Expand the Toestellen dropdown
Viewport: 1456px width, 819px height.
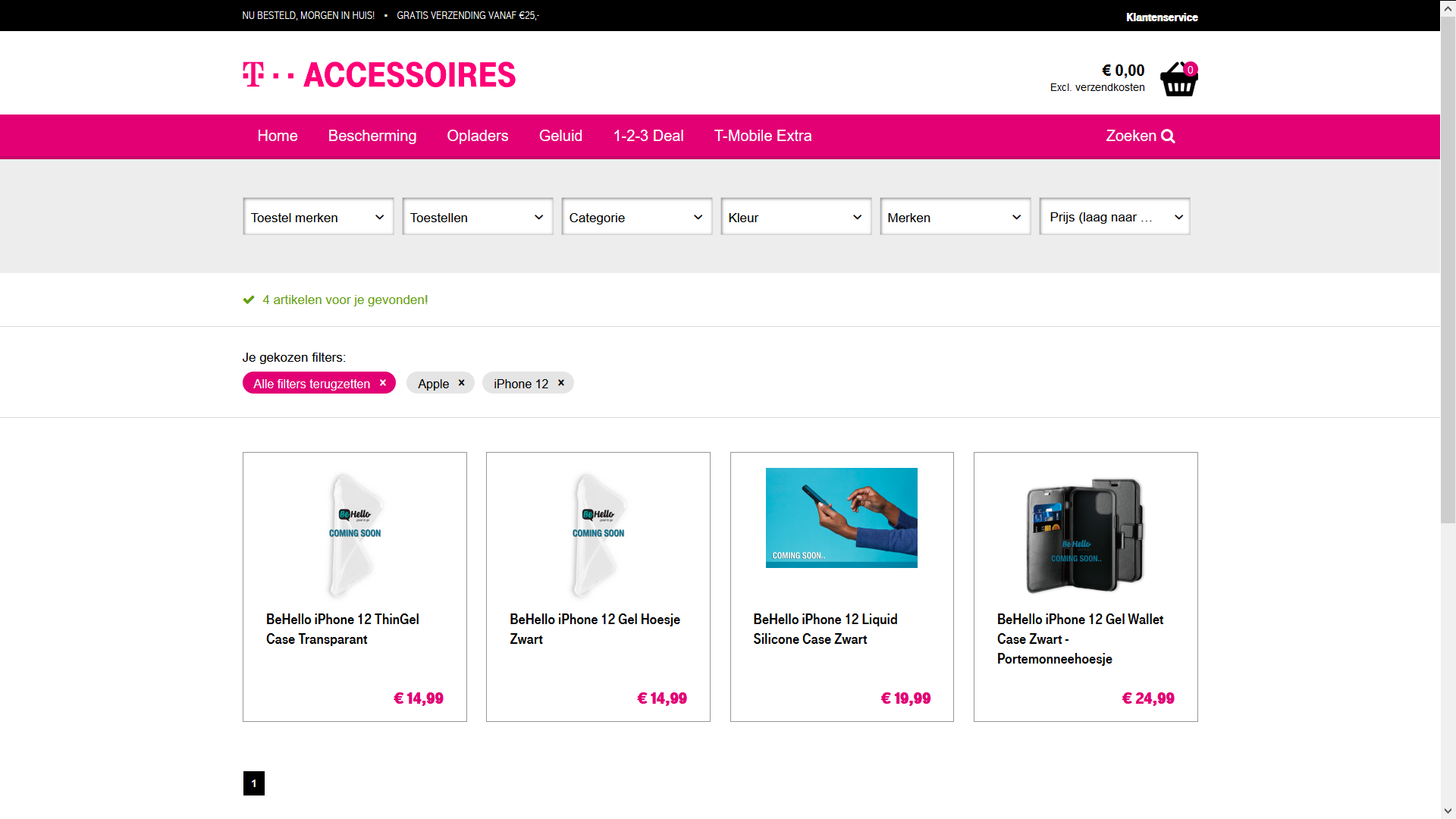[477, 217]
